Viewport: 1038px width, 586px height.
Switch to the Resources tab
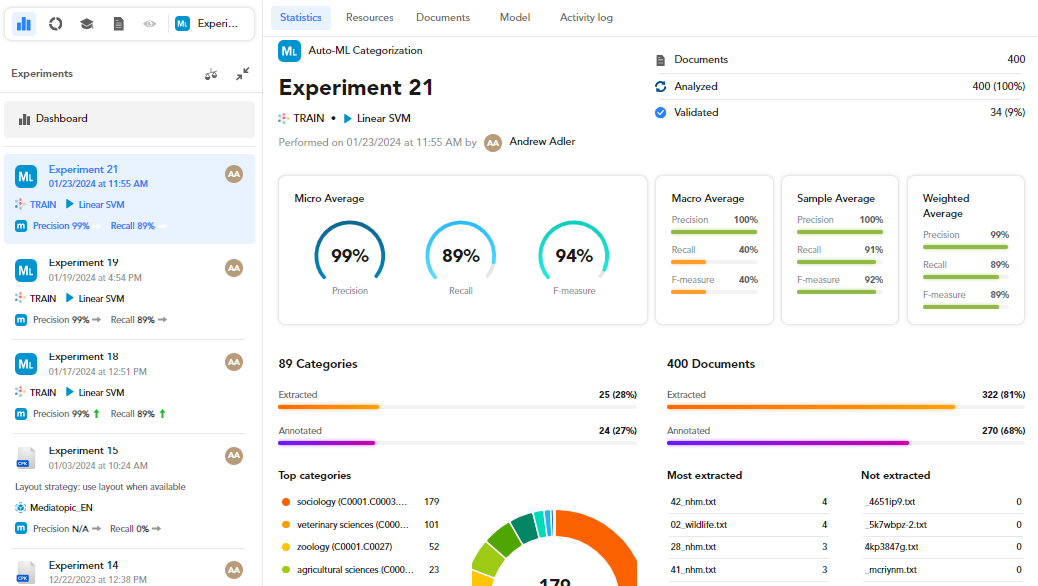[x=369, y=18]
